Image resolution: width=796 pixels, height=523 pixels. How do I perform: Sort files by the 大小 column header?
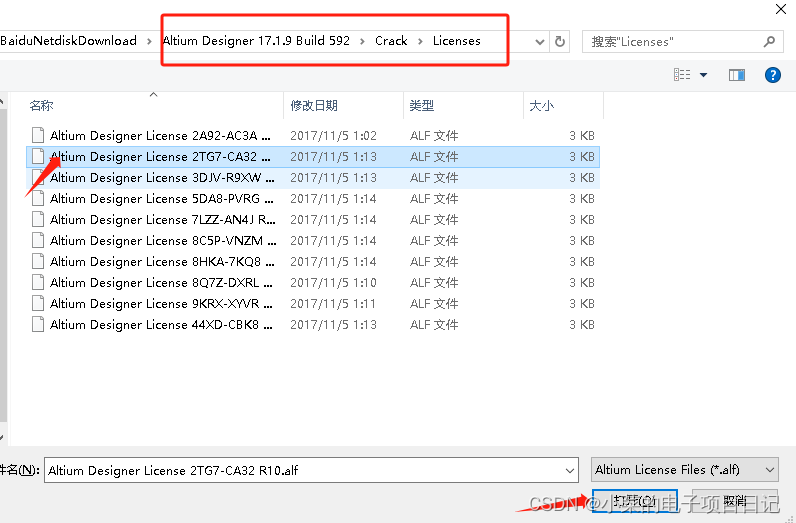541,105
